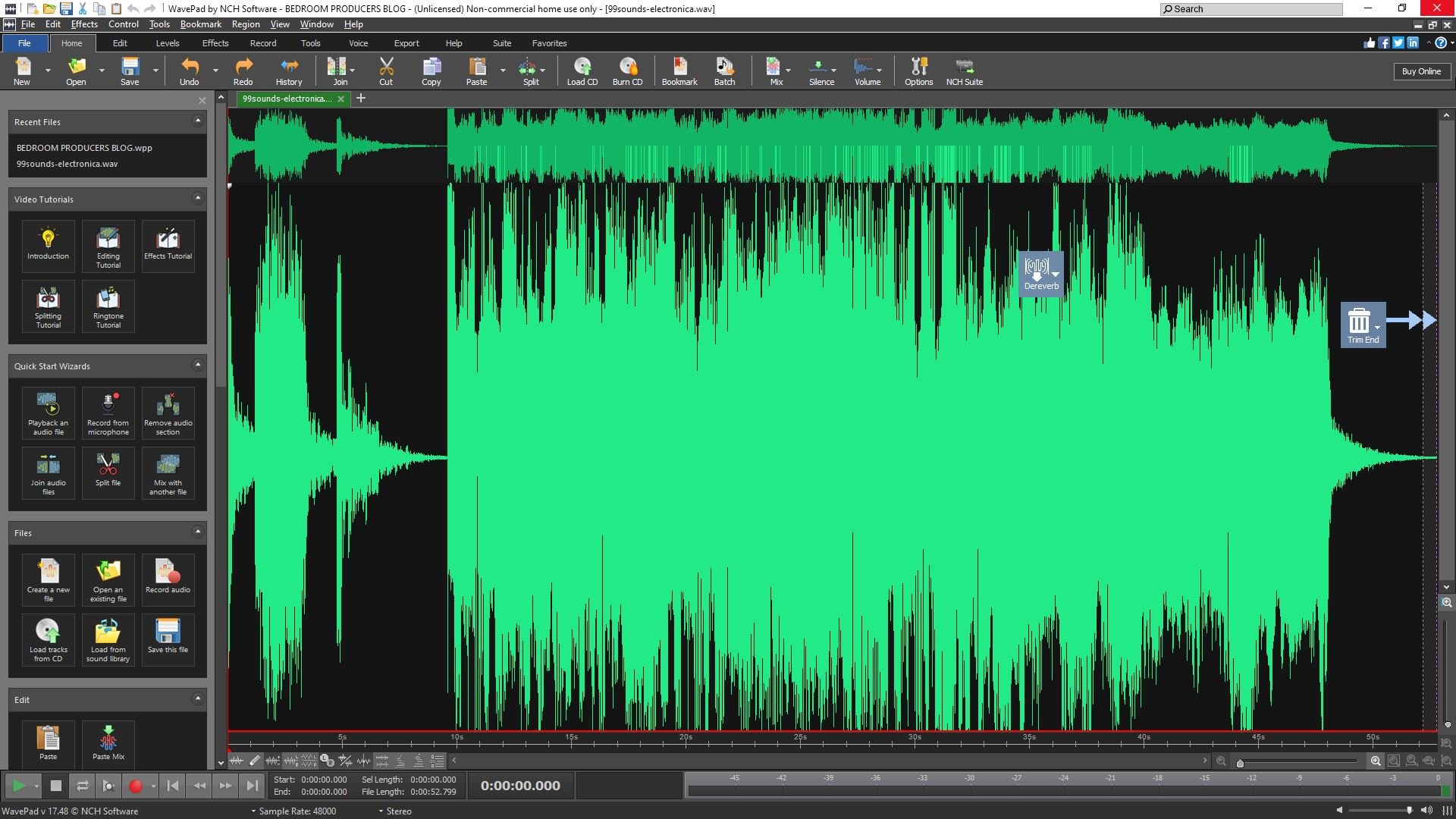Launch Record from microphone wizard

coord(108,413)
